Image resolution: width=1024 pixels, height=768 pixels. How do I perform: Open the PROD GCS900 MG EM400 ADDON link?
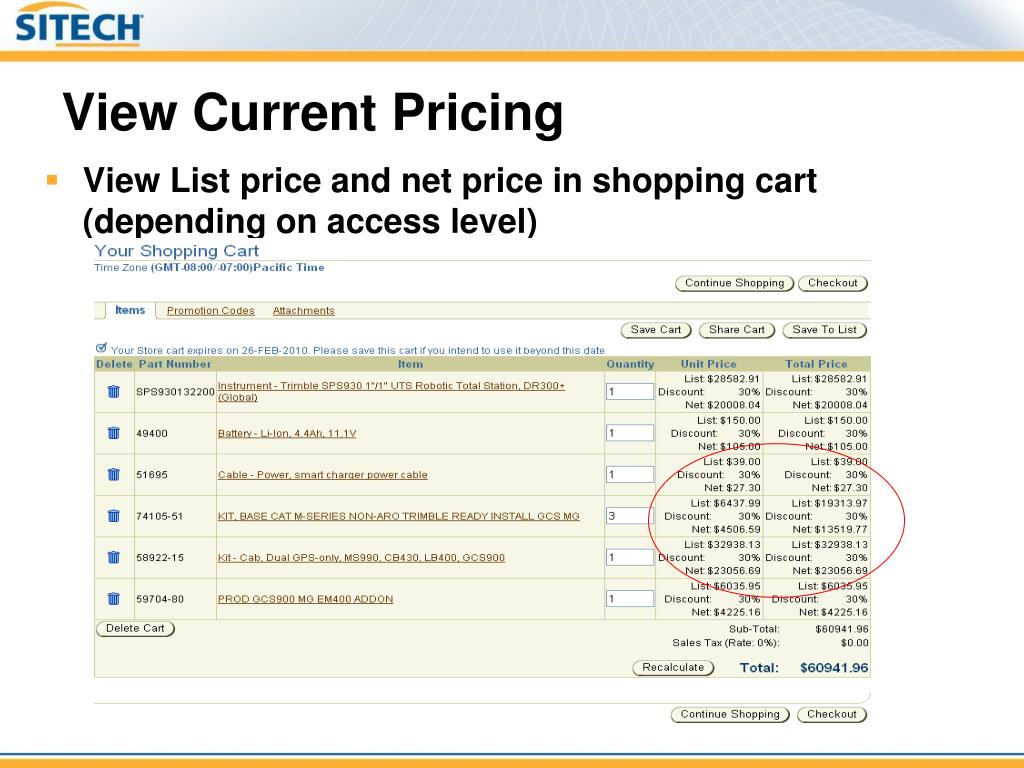point(305,599)
